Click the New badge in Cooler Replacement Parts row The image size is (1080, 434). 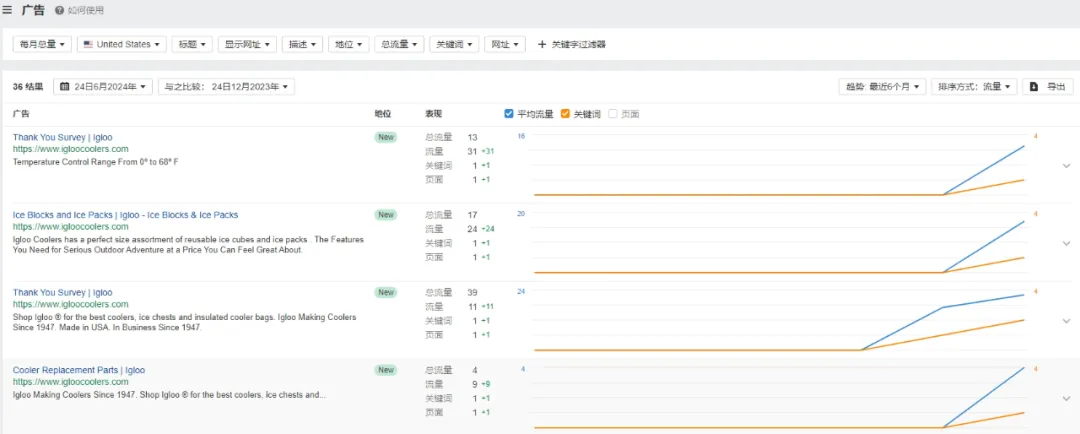[x=386, y=370]
